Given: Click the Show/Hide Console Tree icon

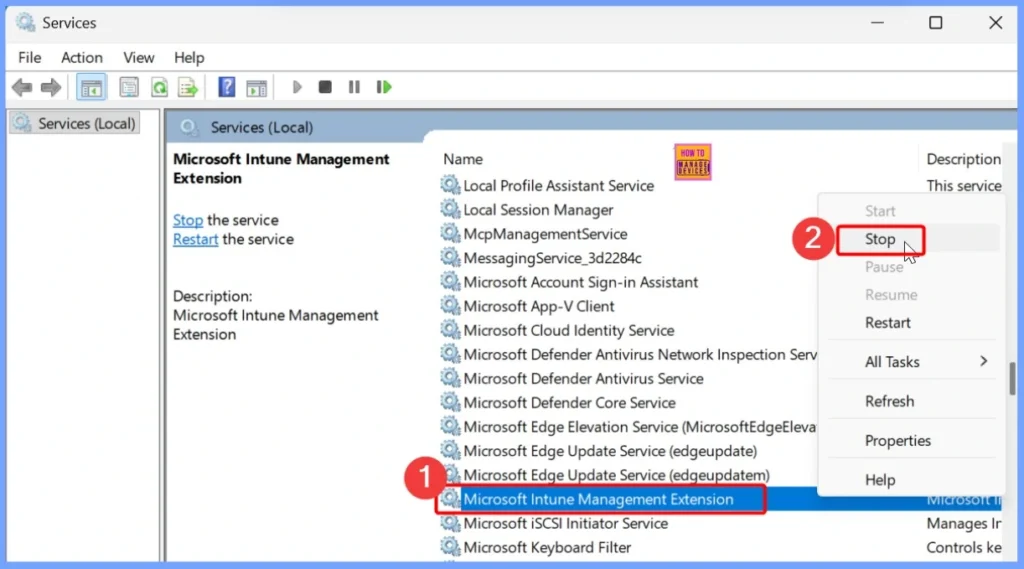Looking at the screenshot, I should [91, 88].
